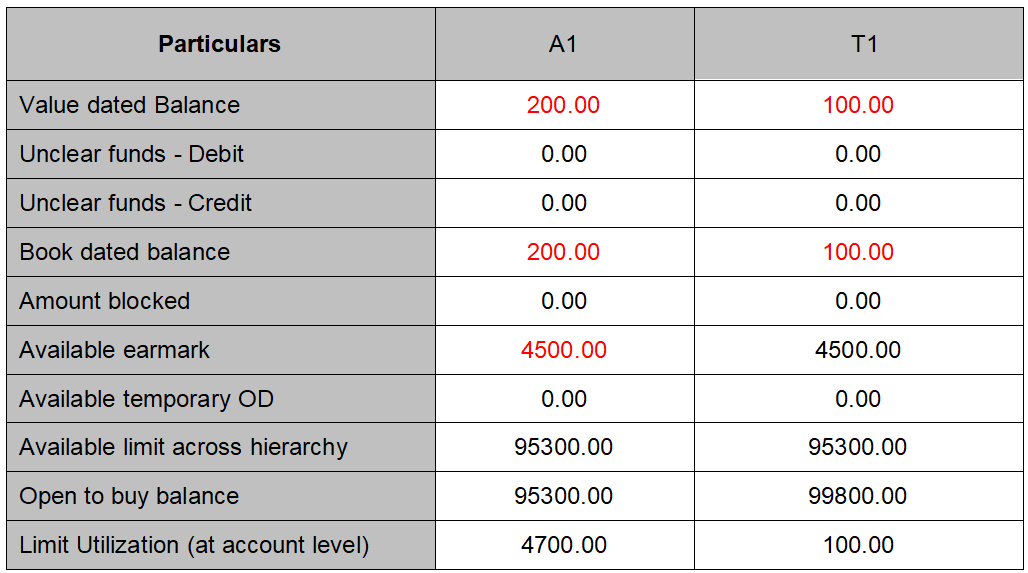This screenshot has width=1028, height=573.
Task: Select the A1 column header
Action: click(563, 44)
